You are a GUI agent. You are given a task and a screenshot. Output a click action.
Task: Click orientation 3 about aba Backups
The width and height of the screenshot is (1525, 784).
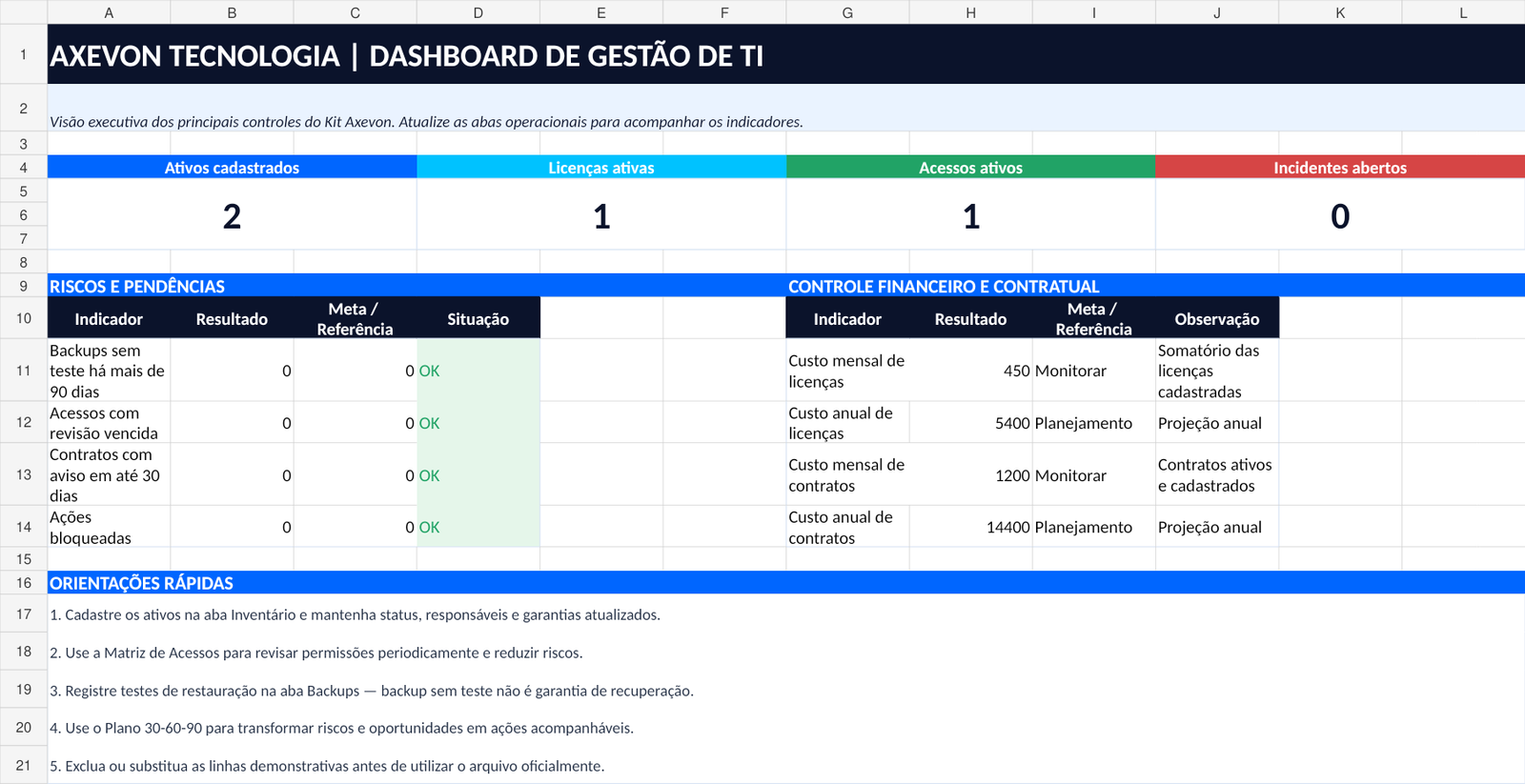[786, 690]
